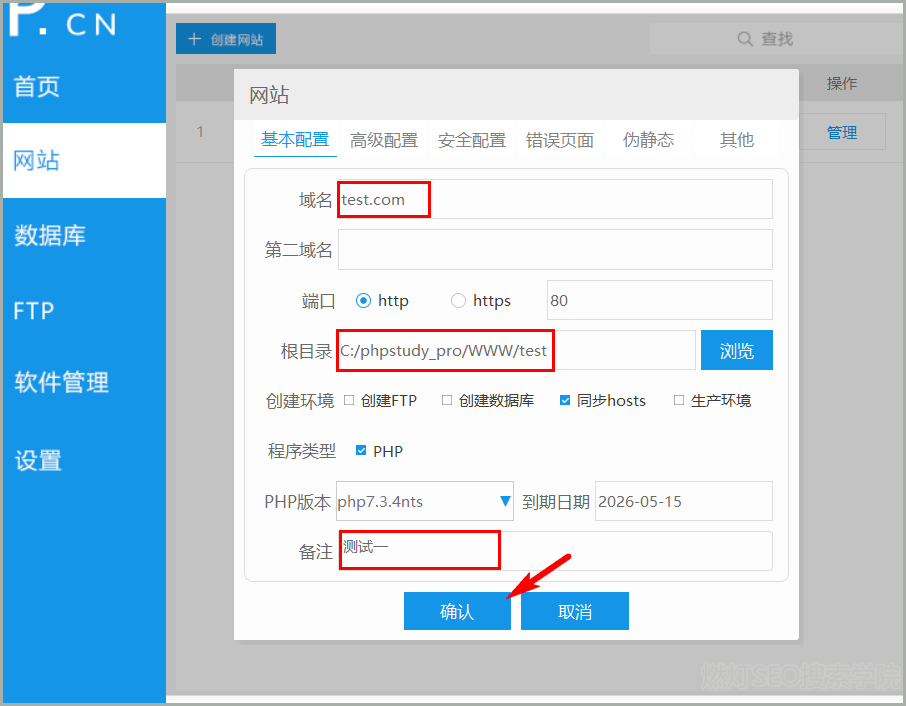Select the https port radio button
Image resolution: width=906 pixels, height=706 pixels.
click(x=459, y=300)
